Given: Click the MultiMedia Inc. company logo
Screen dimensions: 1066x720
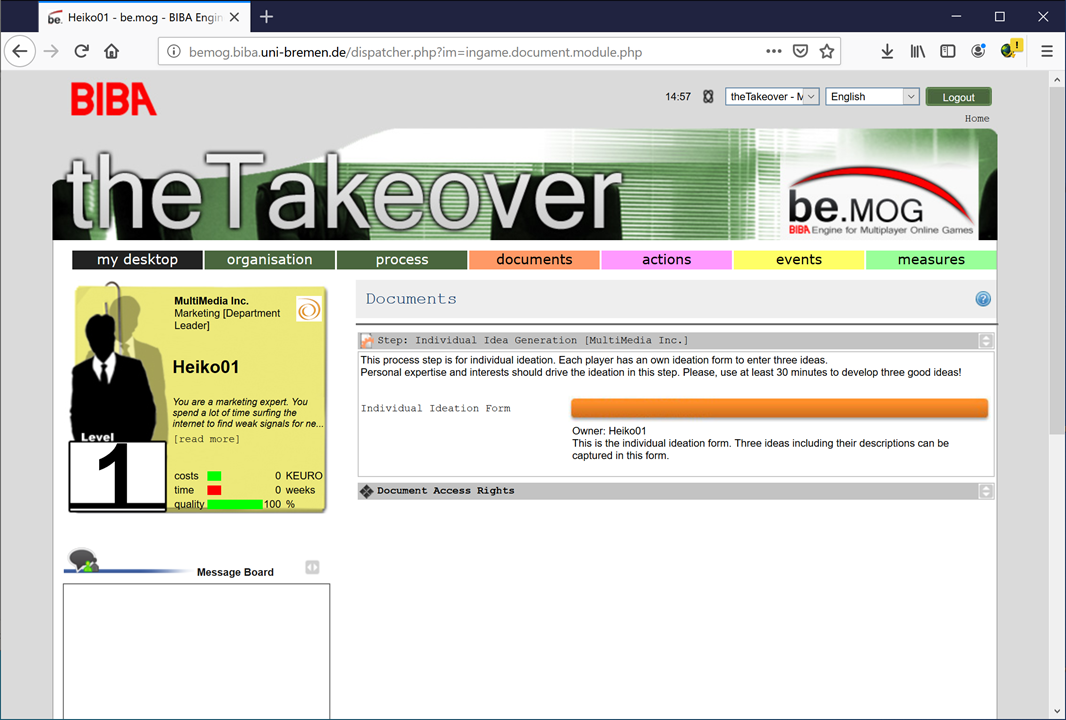Looking at the screenshot, I should (x=309, y=309).
